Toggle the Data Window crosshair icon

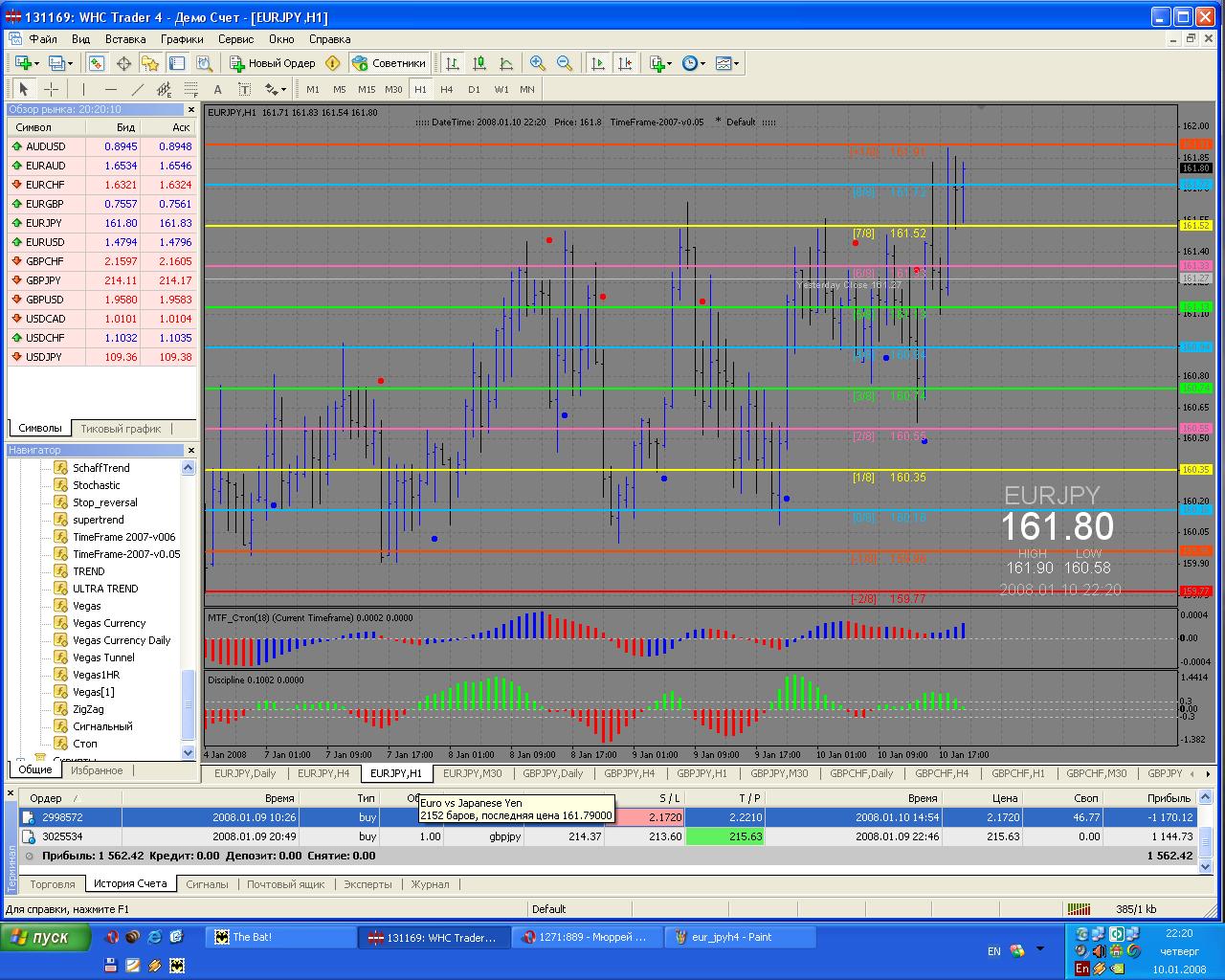click(123, 63)
